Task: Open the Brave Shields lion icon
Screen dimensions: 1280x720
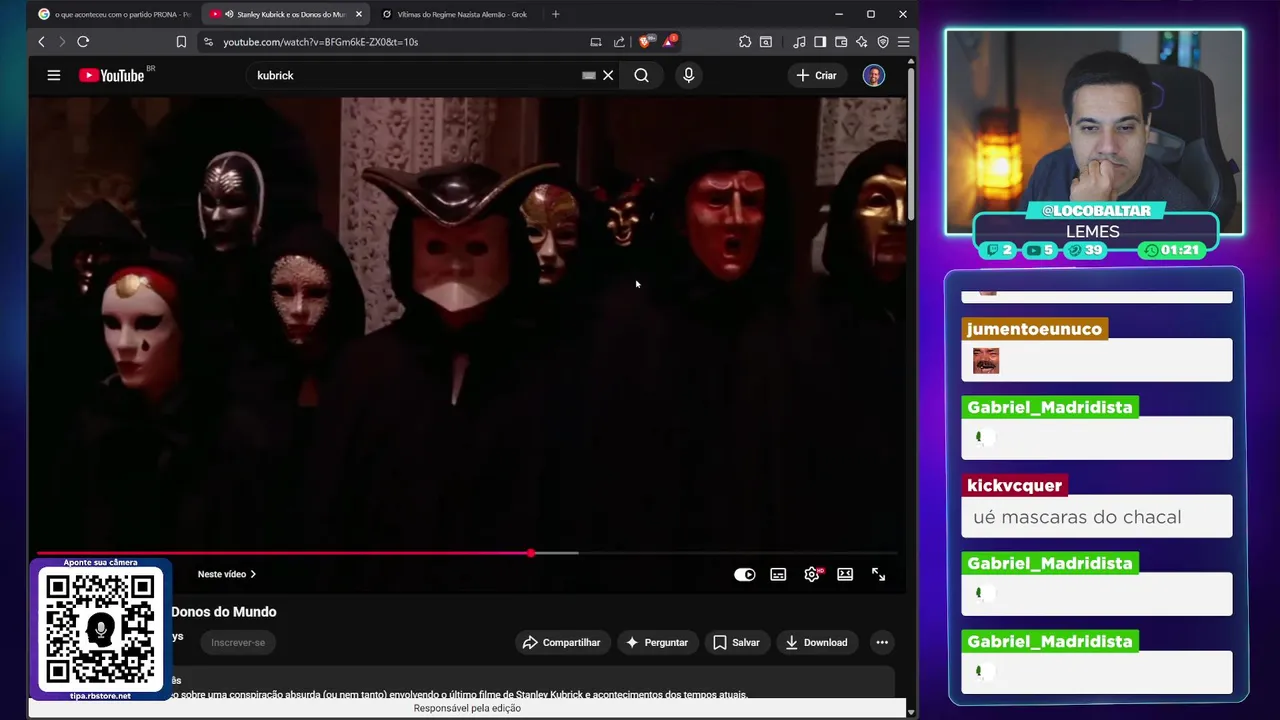Action: tap(646, 42)
